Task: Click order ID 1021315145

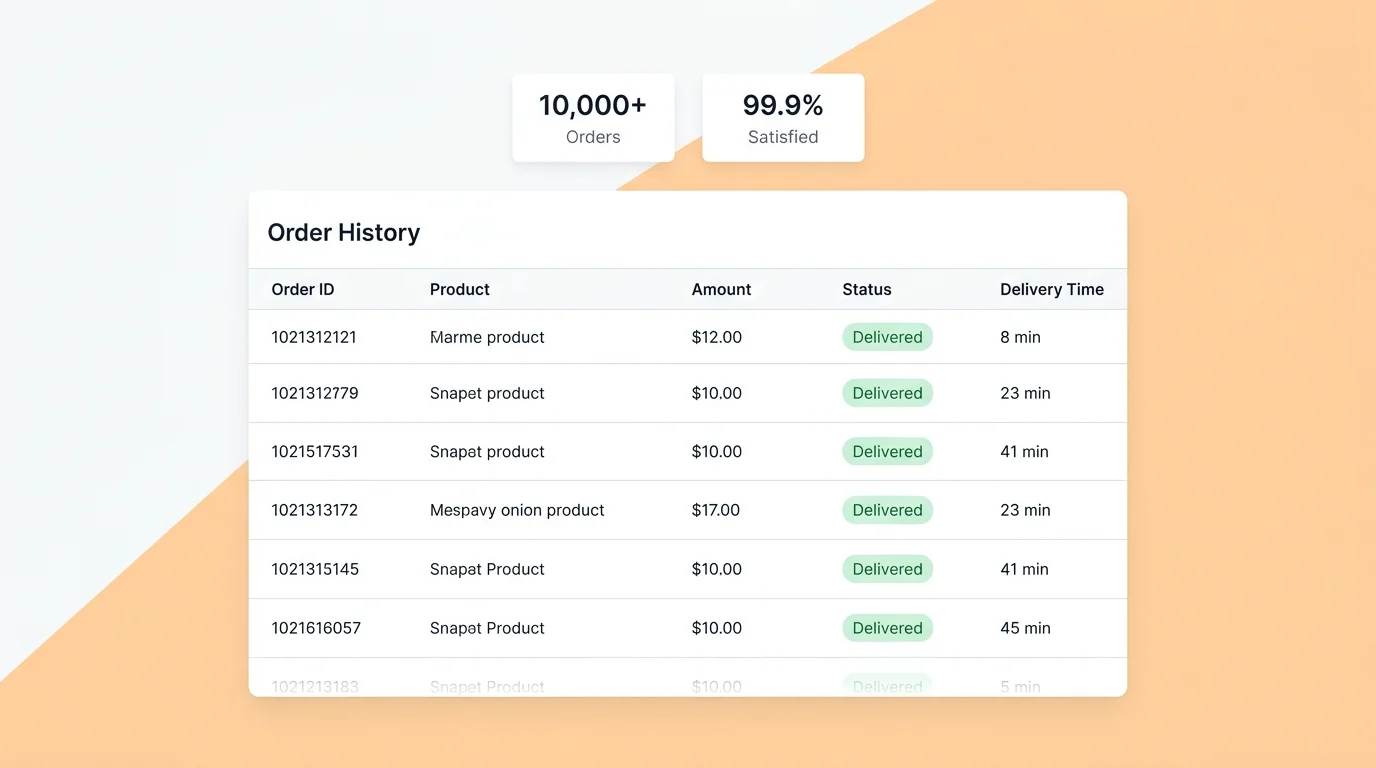Action: [x=315, y=569]
